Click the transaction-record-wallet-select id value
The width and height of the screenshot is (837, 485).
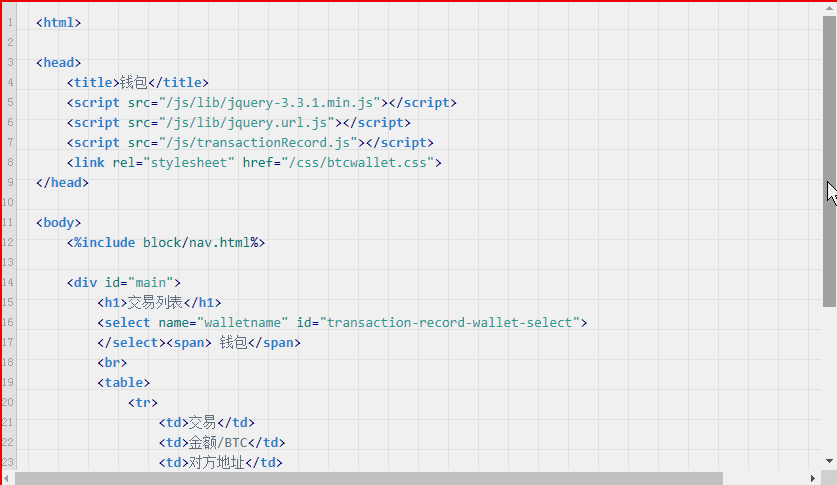[449, 323]
